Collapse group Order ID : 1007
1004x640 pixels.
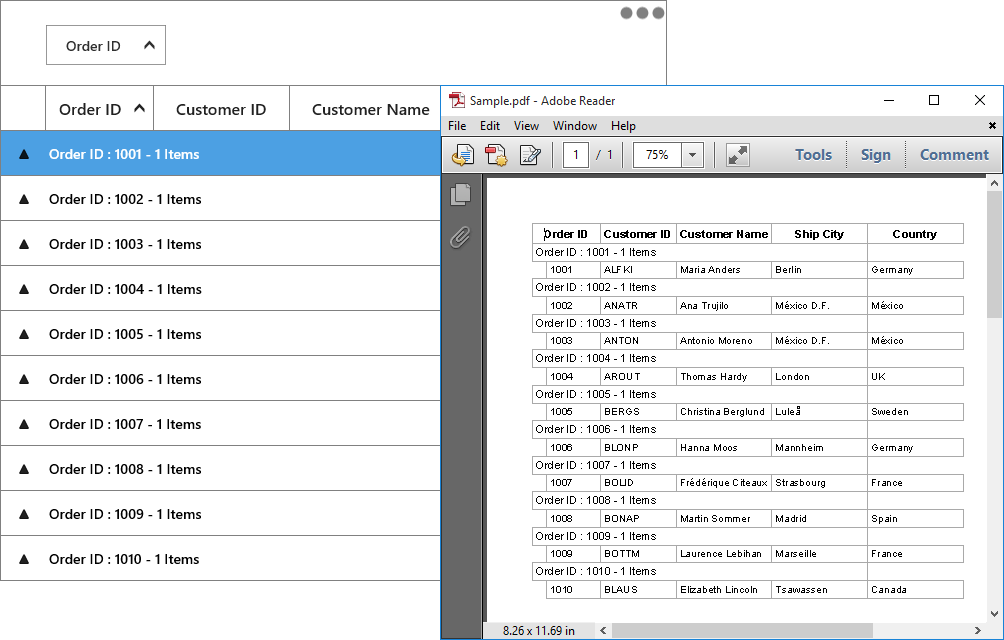pos(24,424)
